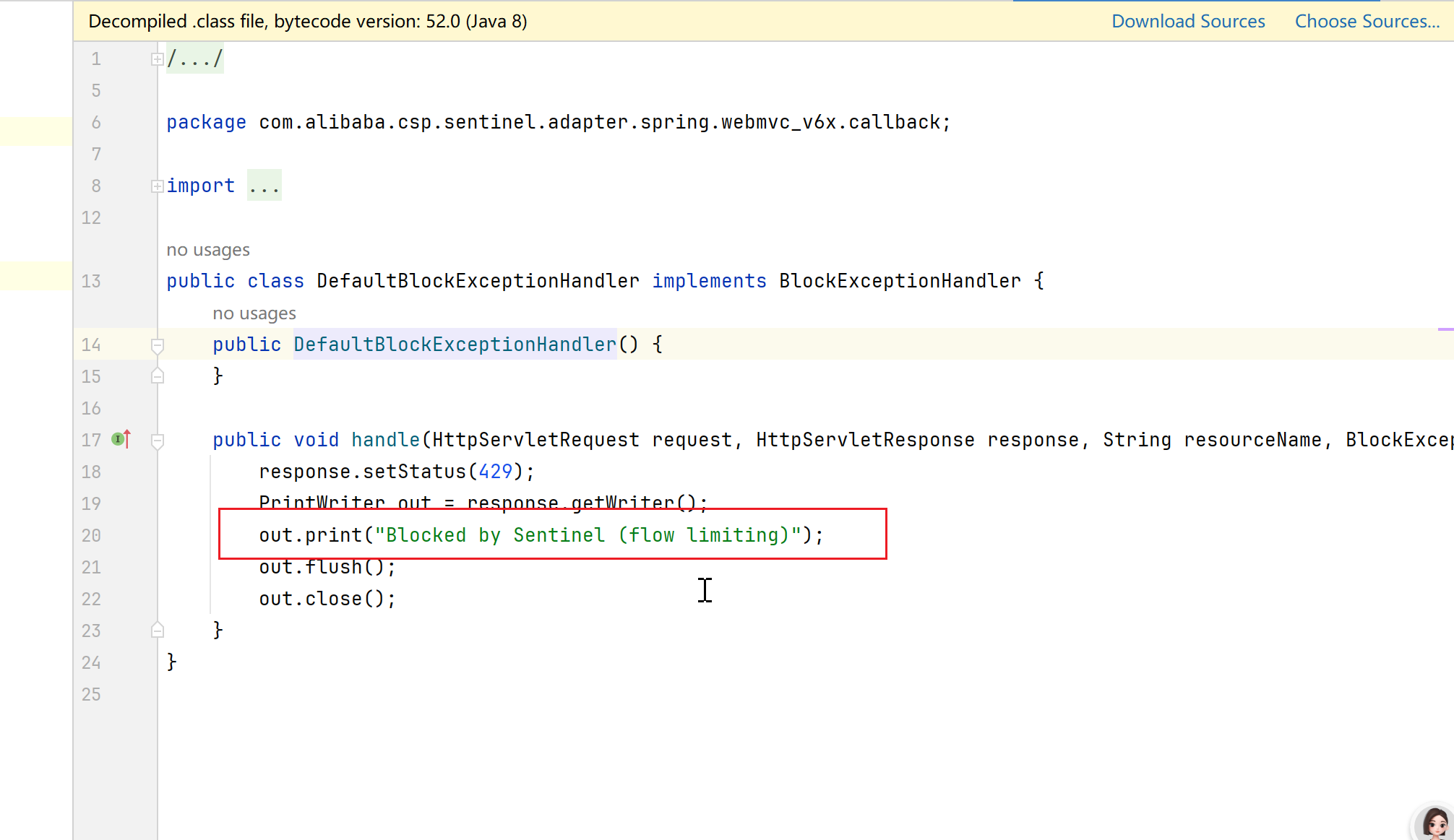The width and height of the screenshot is (1454, 840).
Task: Expand the folded comment block at line 1
Action: coord(157,59)
